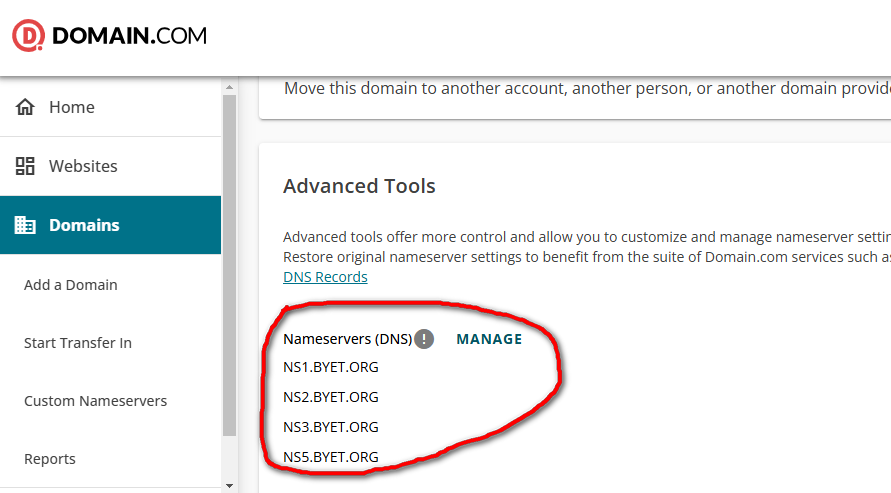
Task: Go to the Websites section
Action: (110, 166)
